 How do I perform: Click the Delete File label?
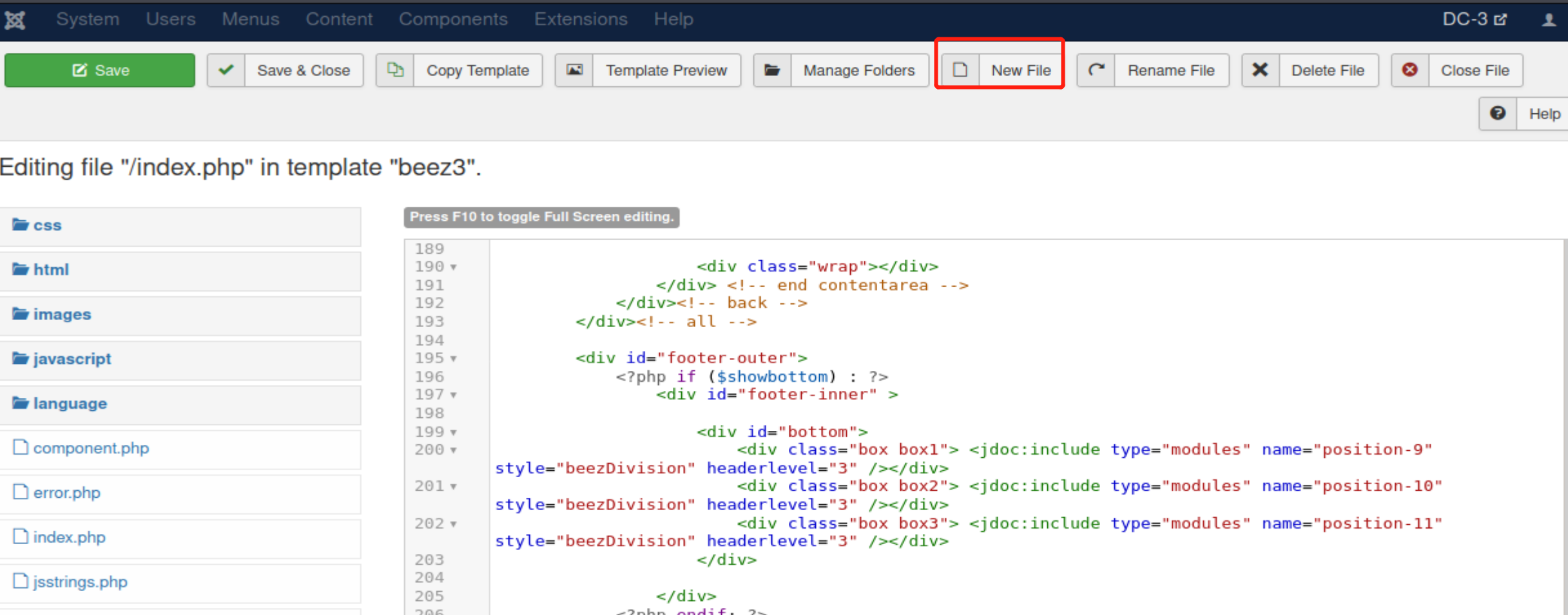1328,70
